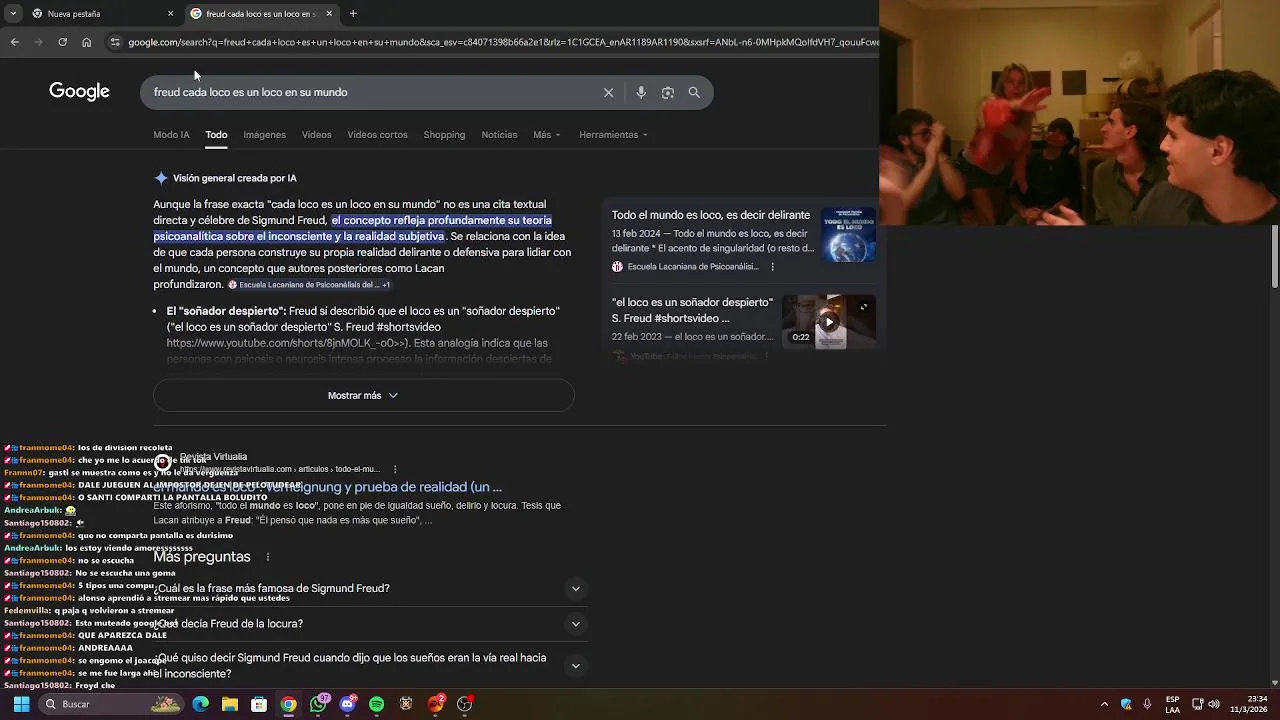Screen dimensions: 1280x720
Task: Close the freud cada loco search tab
Action: click(x=329, y=14)
